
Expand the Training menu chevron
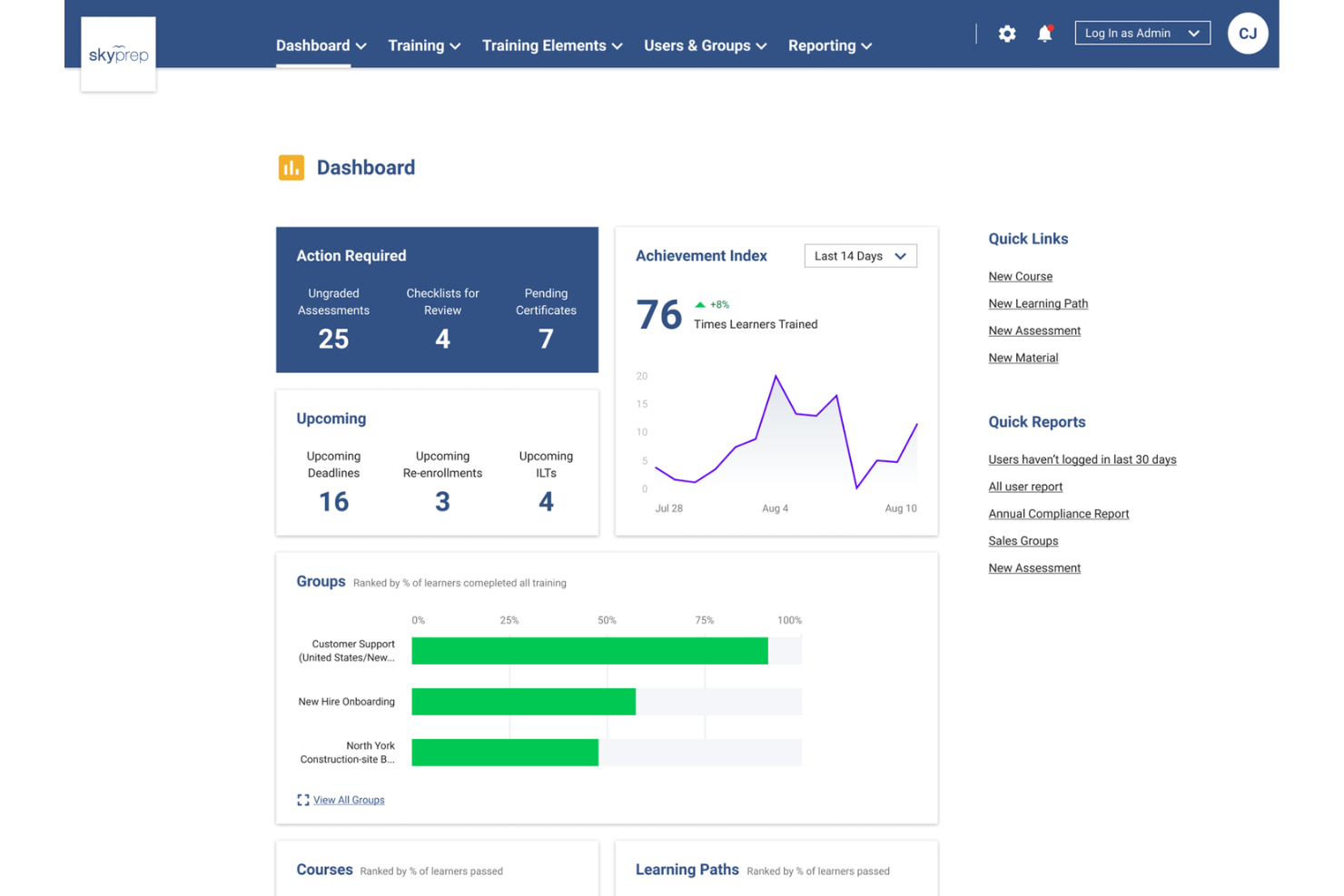tap(454, 45)
